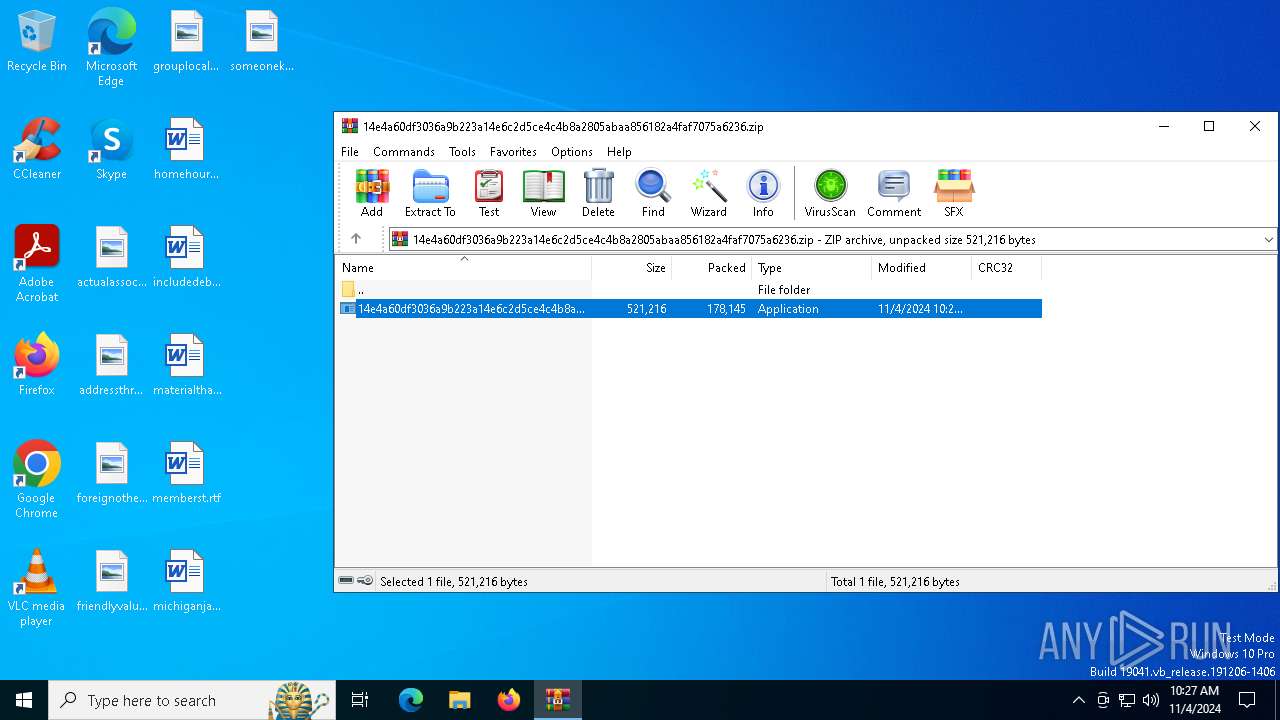Select the foreignothe... desktop file
The image size is (1280, 720).
coord(112,473)
